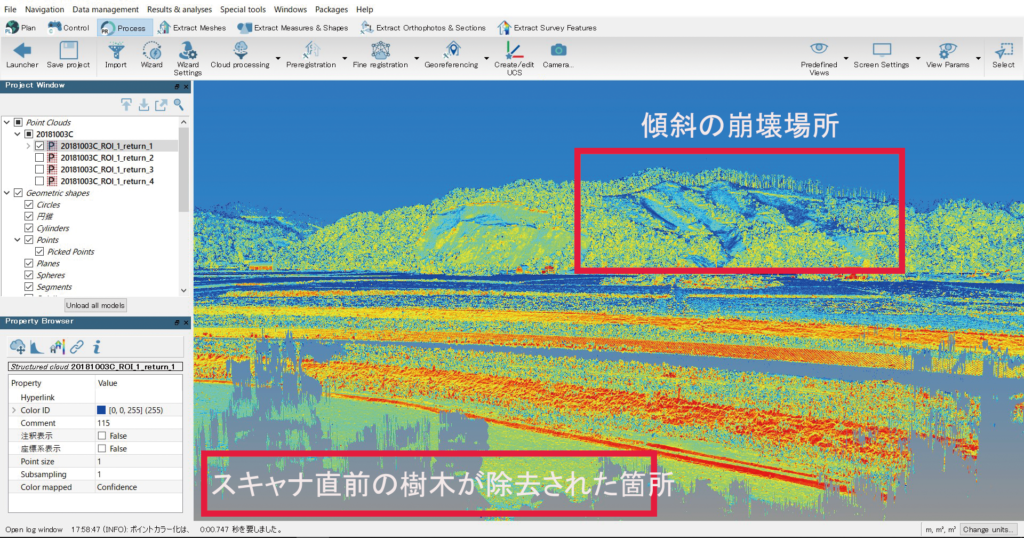Viewport: 1024px width, 538px height.
Task: Click the search icon in Project Window
Action: [x=178, y=104]
